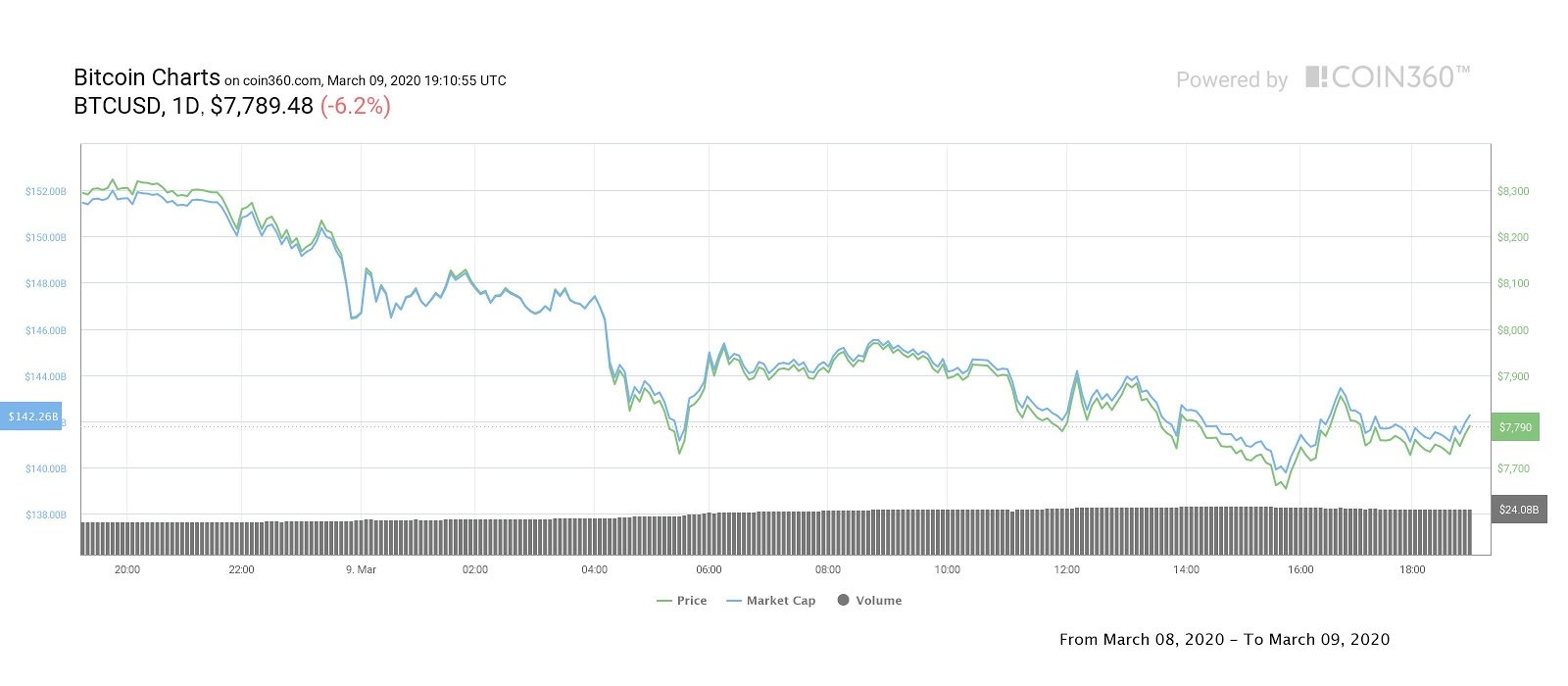1568x686 pixels.
Task: Click the gray $24.08B volume badge
Action: tap(1519, 510)
